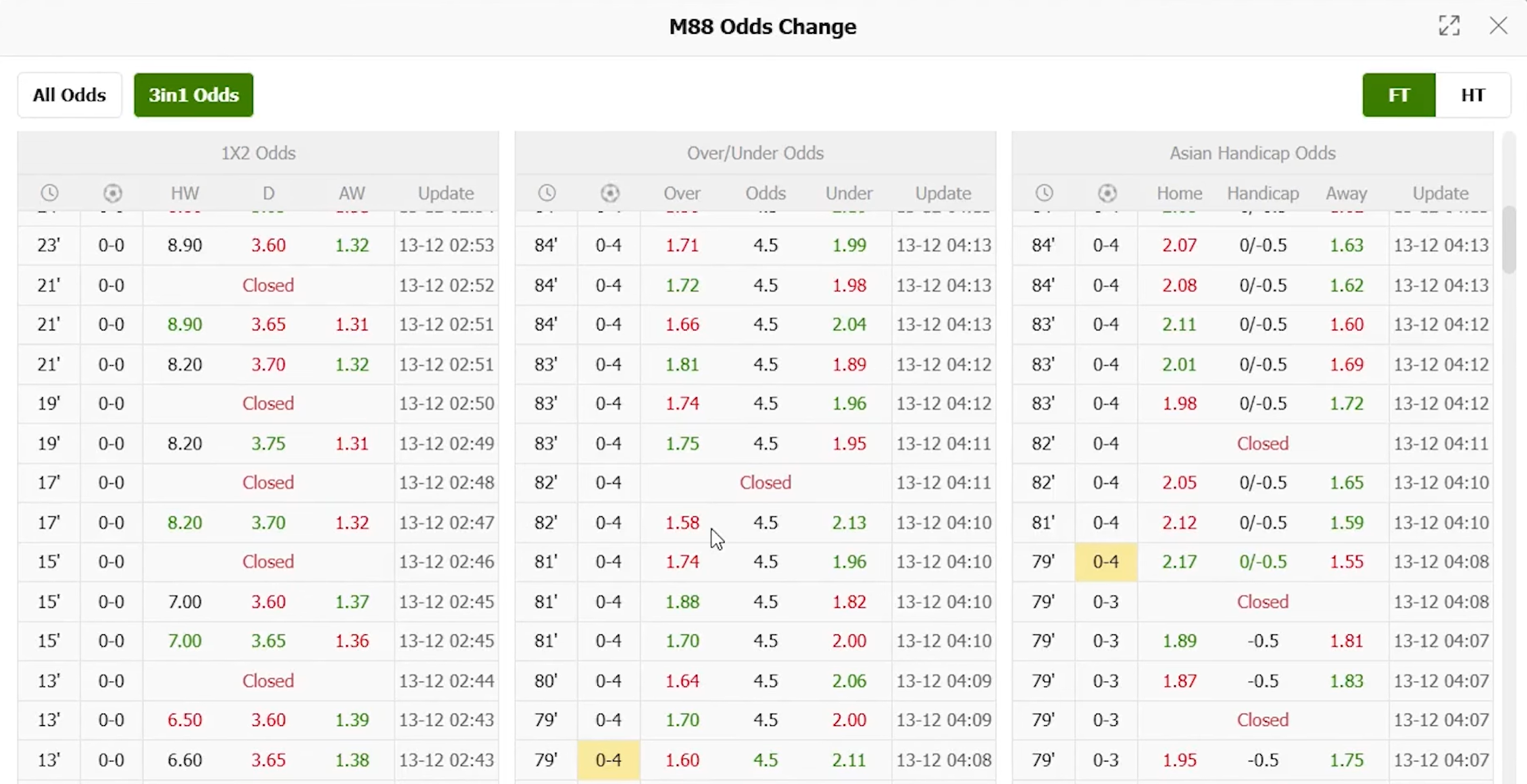Click highlighted 0-4 score in Asian Handicap
Screen dimensions: 1527x784
point(1106,562)
